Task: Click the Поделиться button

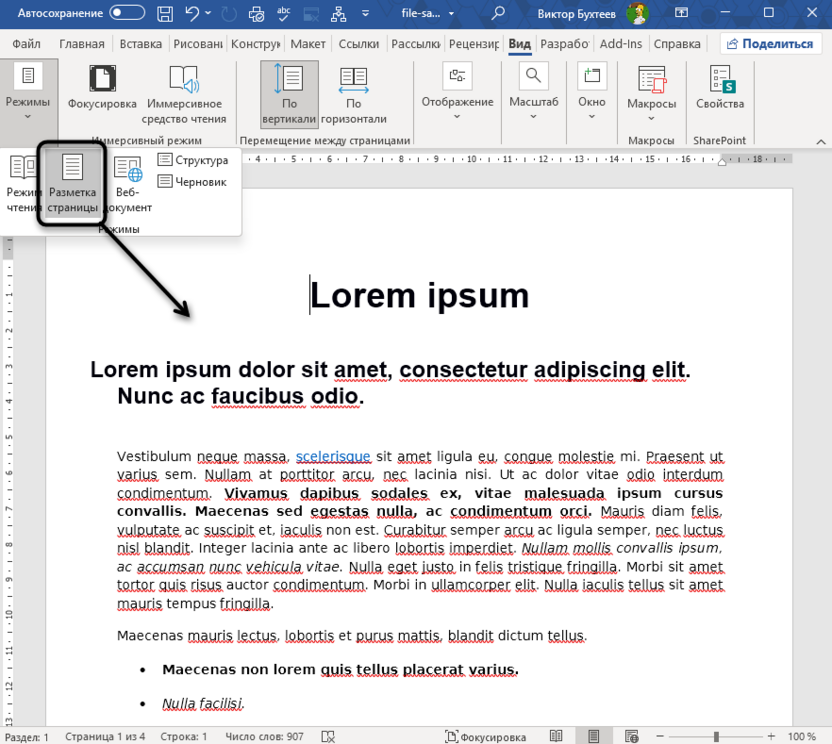Action: [x=769, y=44]
